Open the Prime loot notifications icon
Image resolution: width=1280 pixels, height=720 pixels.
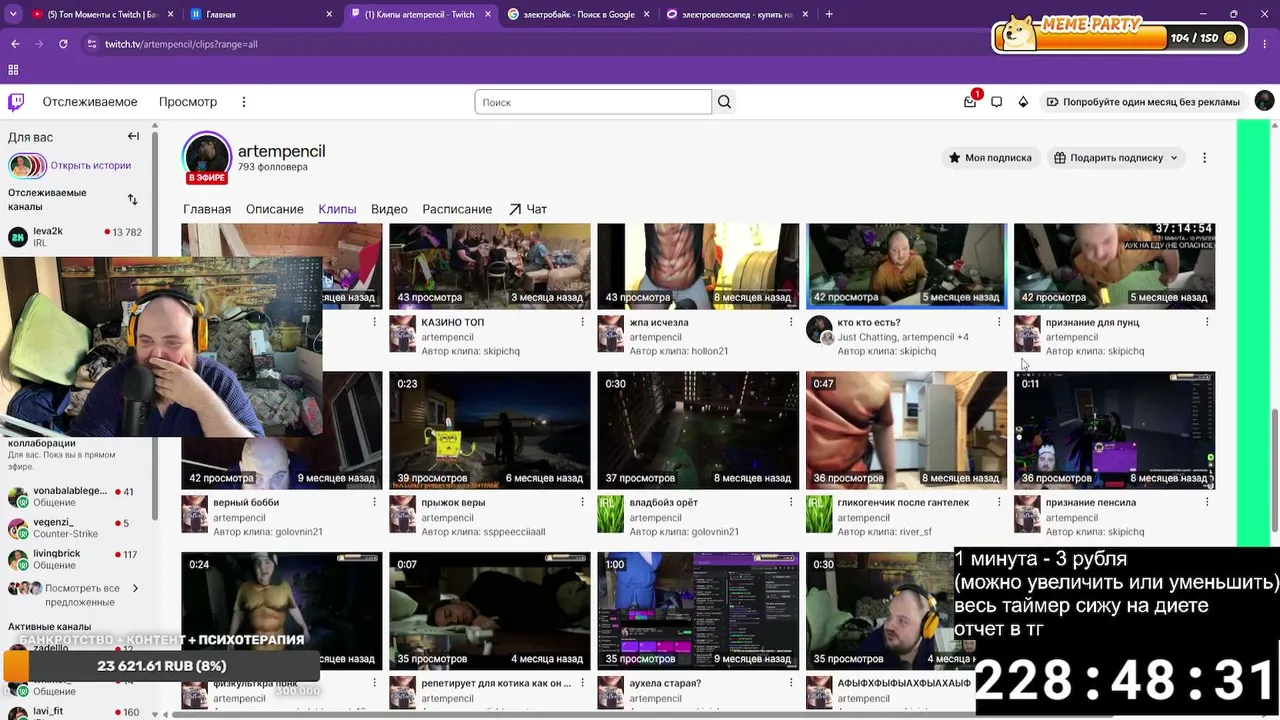click(970, 102)
